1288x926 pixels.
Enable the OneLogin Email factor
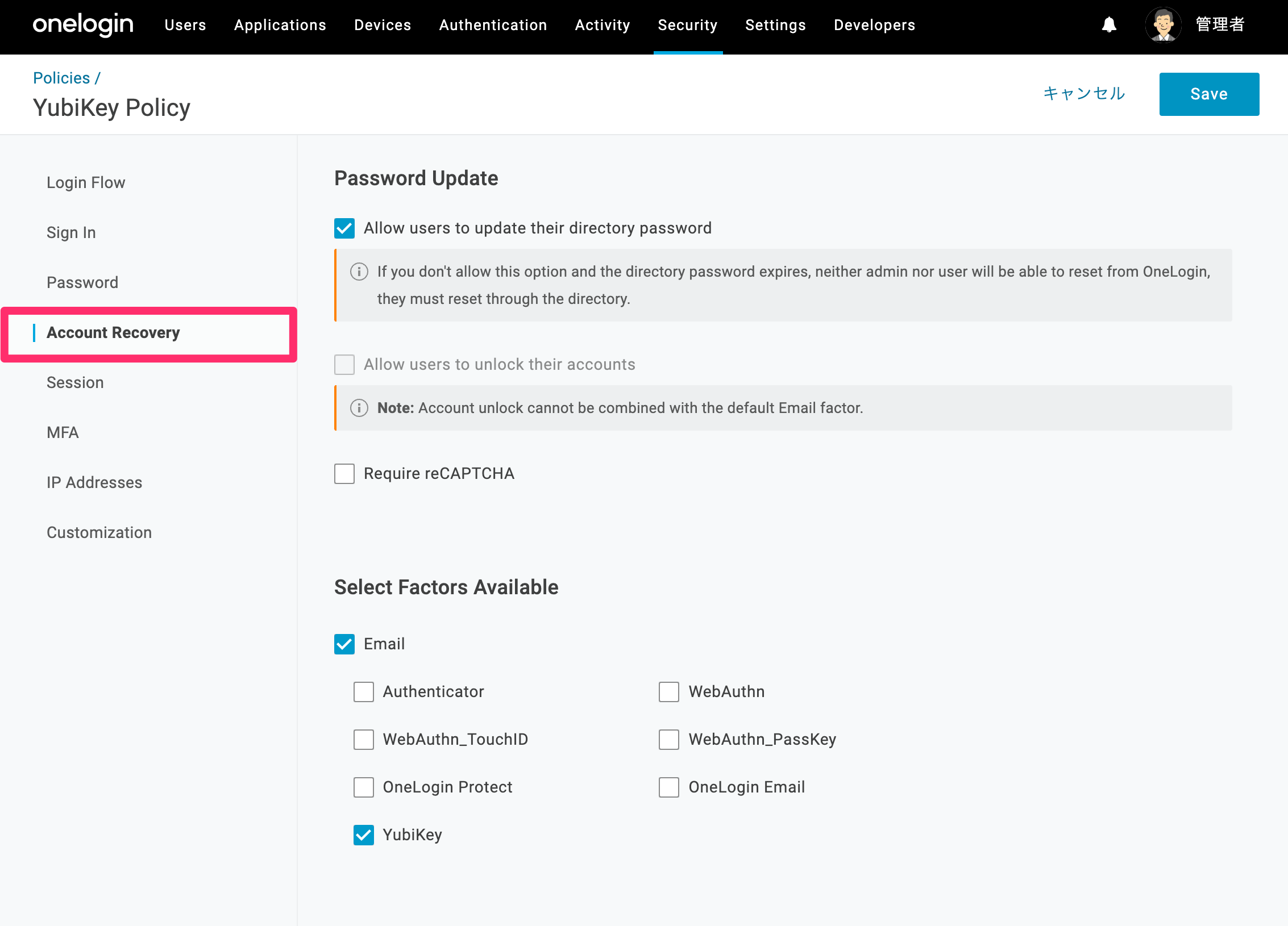(669, 787)
